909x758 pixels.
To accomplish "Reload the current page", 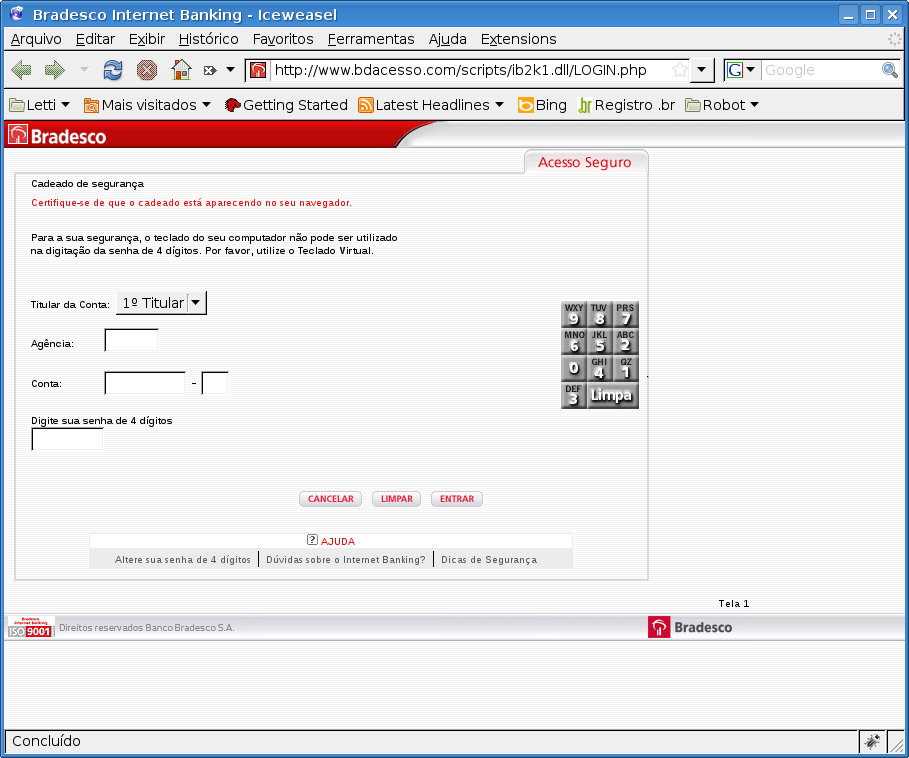I will [x=112, y=70].
